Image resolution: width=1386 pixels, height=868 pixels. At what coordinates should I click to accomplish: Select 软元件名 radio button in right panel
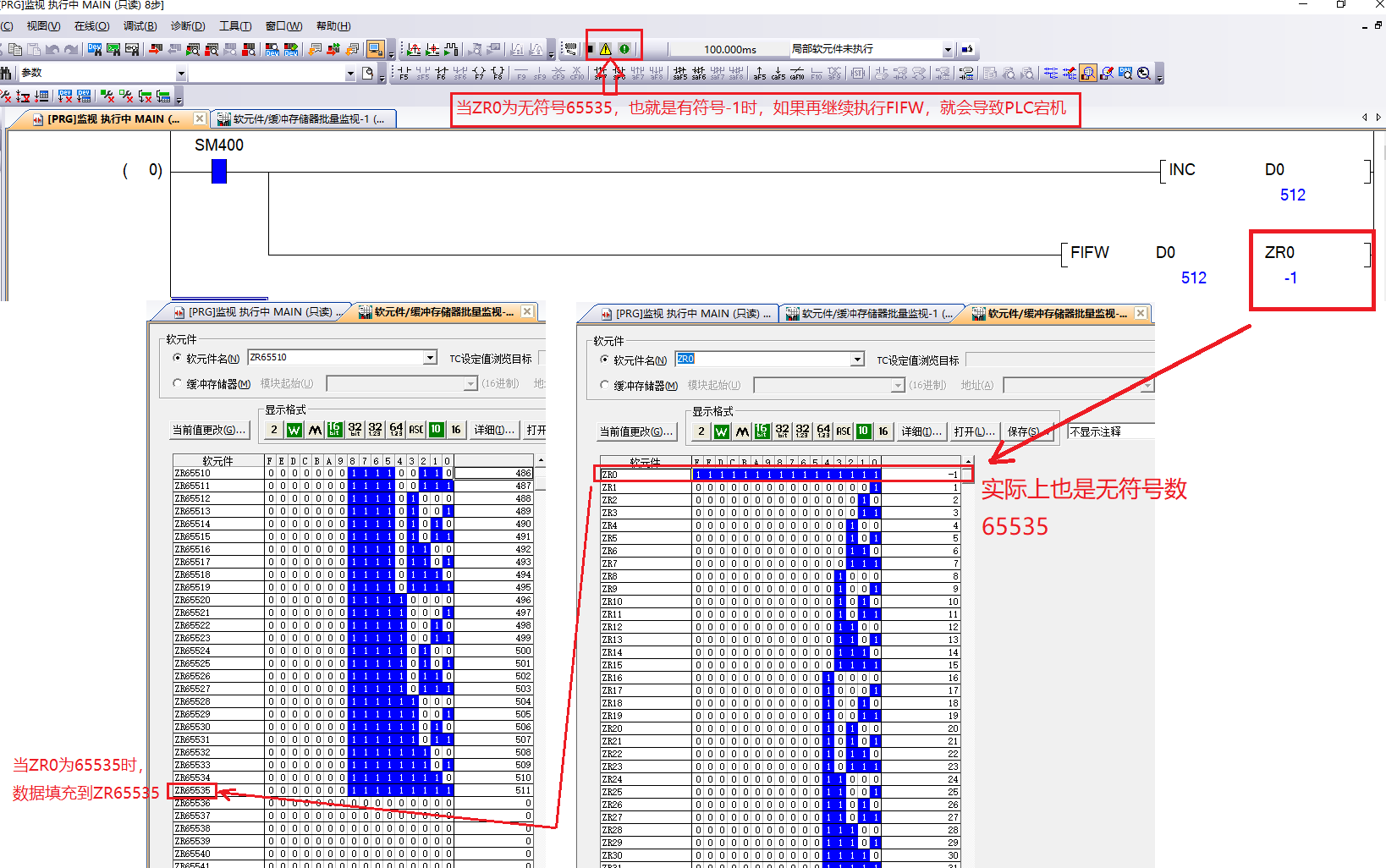pyautogui.click(x=605, y=360)
